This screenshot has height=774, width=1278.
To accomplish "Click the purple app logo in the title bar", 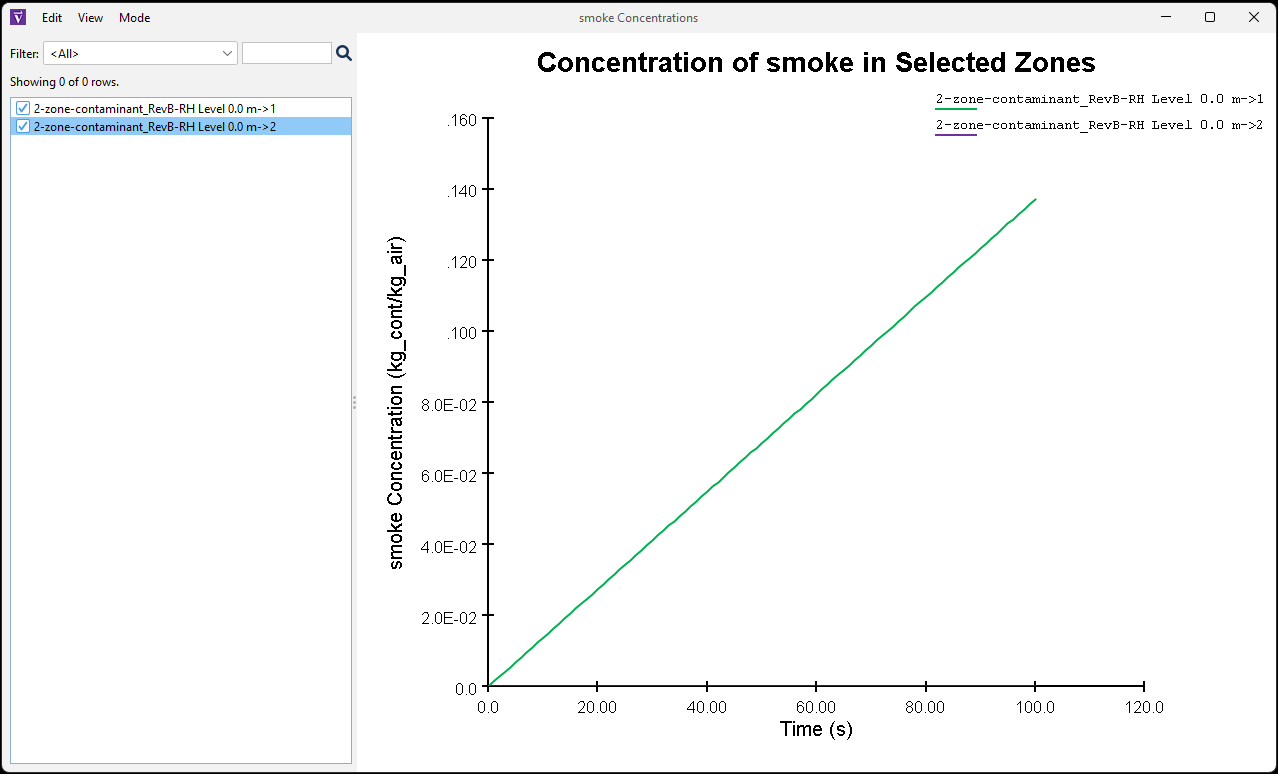I will click(x=17, y=17).
